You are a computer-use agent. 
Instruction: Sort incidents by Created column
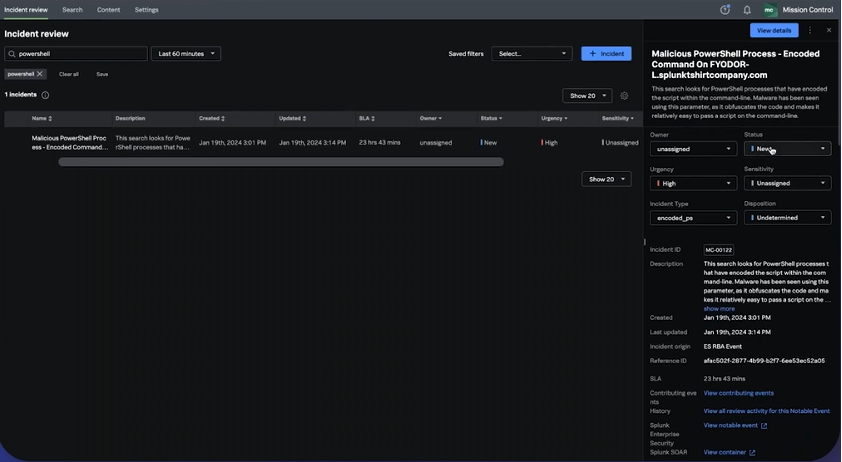click(x=210, y=118)
